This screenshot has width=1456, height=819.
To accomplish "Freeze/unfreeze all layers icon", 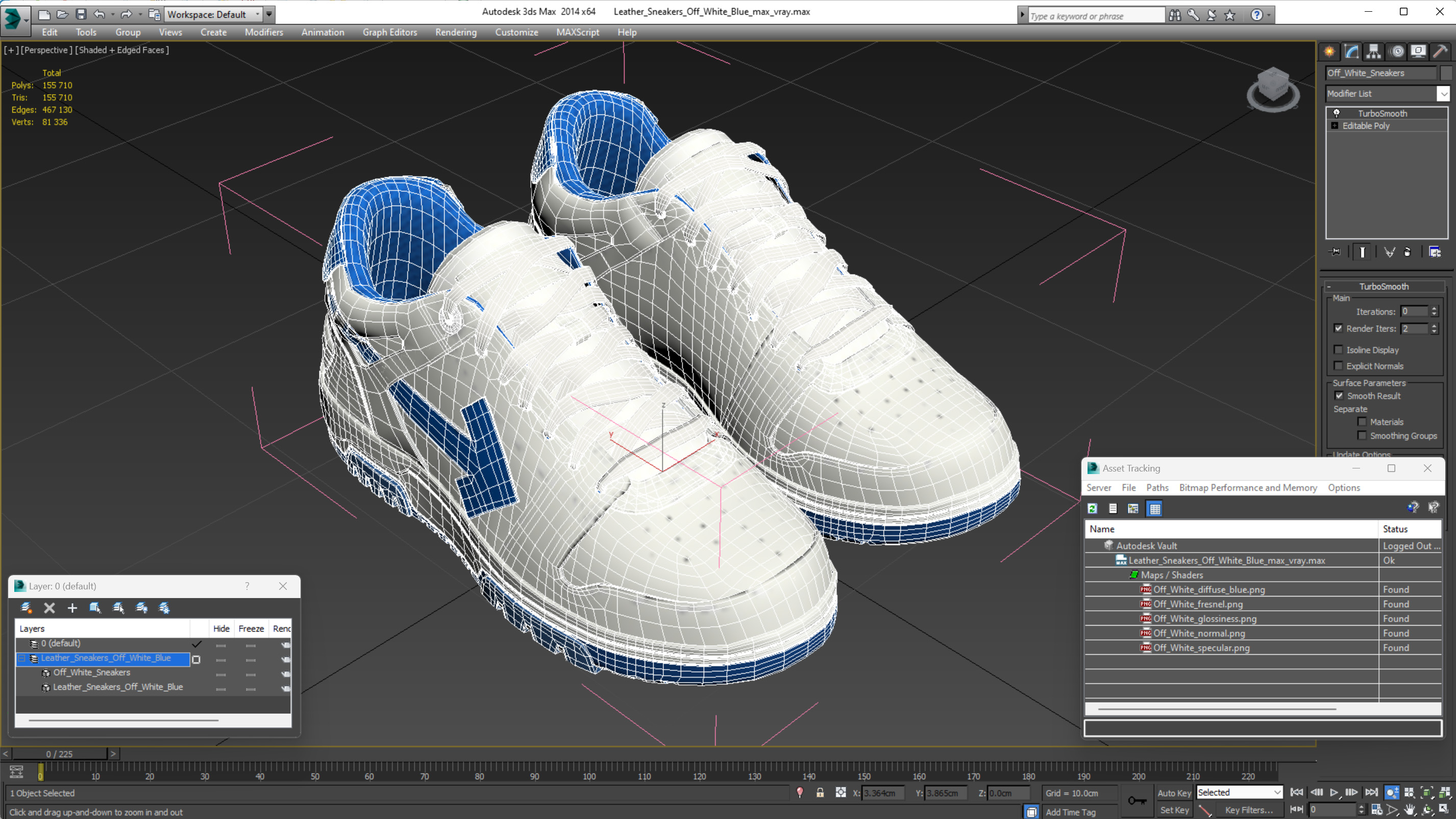I will 164,608.
